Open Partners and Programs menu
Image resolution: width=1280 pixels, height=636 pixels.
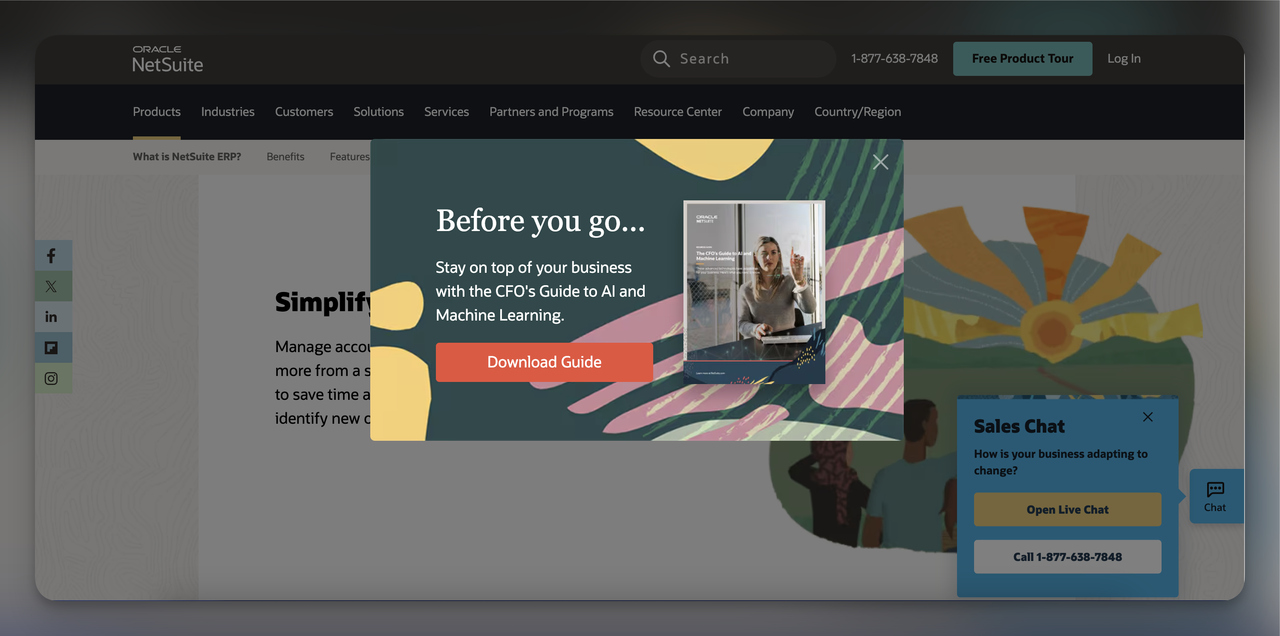(x=551, y=112)
